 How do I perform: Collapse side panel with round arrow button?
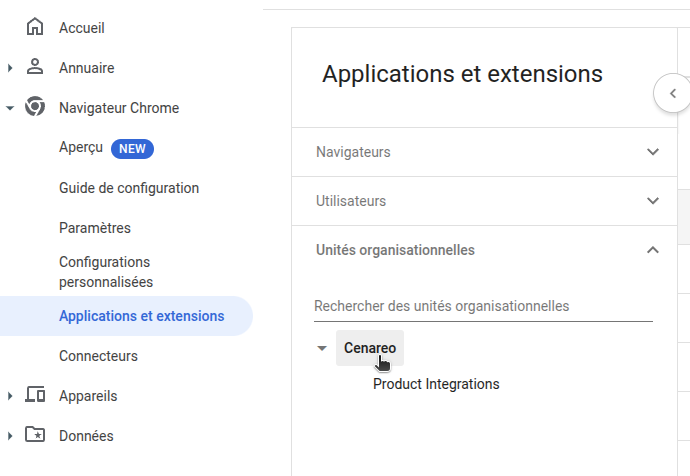click(x=672, y=93)
